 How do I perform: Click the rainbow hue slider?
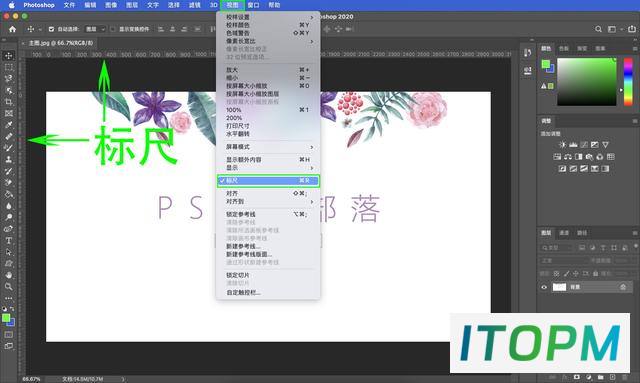click(x=628, y=82)
